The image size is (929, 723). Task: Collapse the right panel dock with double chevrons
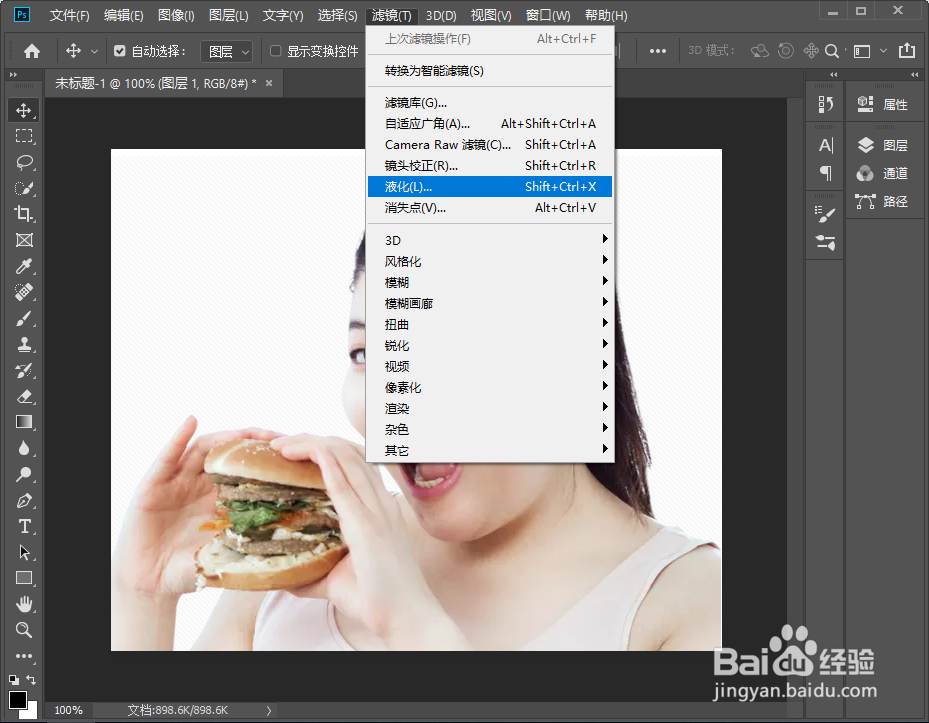coord(913,73)
